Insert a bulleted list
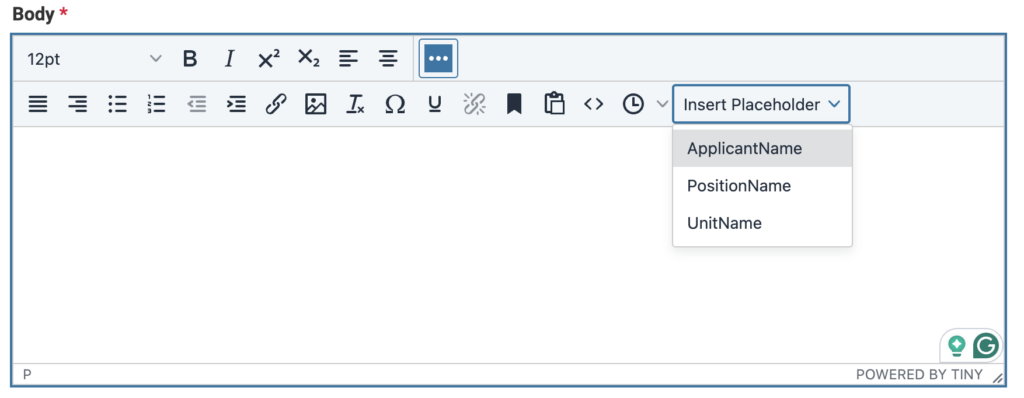 tap(118, 104)
